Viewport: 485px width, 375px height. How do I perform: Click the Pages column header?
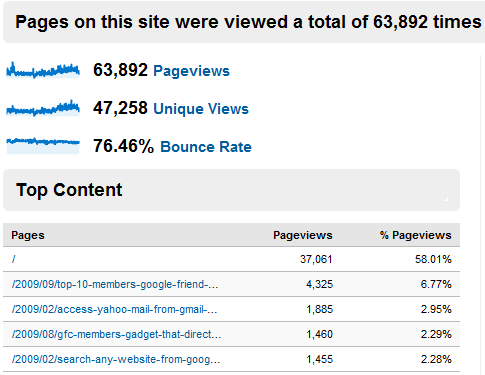click(x=28, y=235)
